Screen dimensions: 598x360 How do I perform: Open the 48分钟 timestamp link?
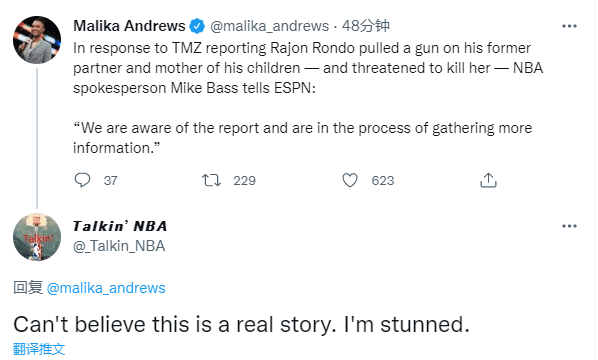pos(365,26)
